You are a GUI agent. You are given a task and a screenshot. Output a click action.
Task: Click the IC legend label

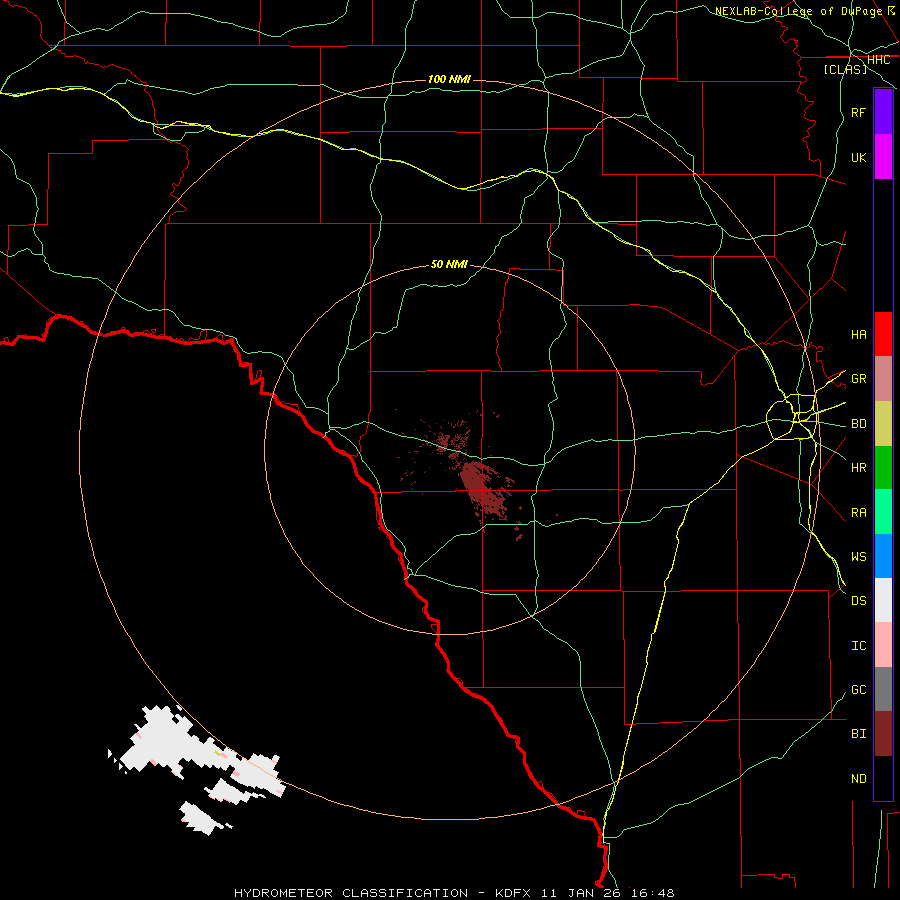point(858,646)
